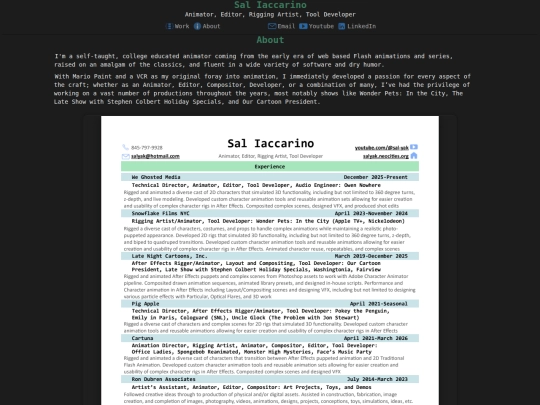The image size is (540, 405).
Task: Click the resume document image
Action: click(x=270, y=260)
